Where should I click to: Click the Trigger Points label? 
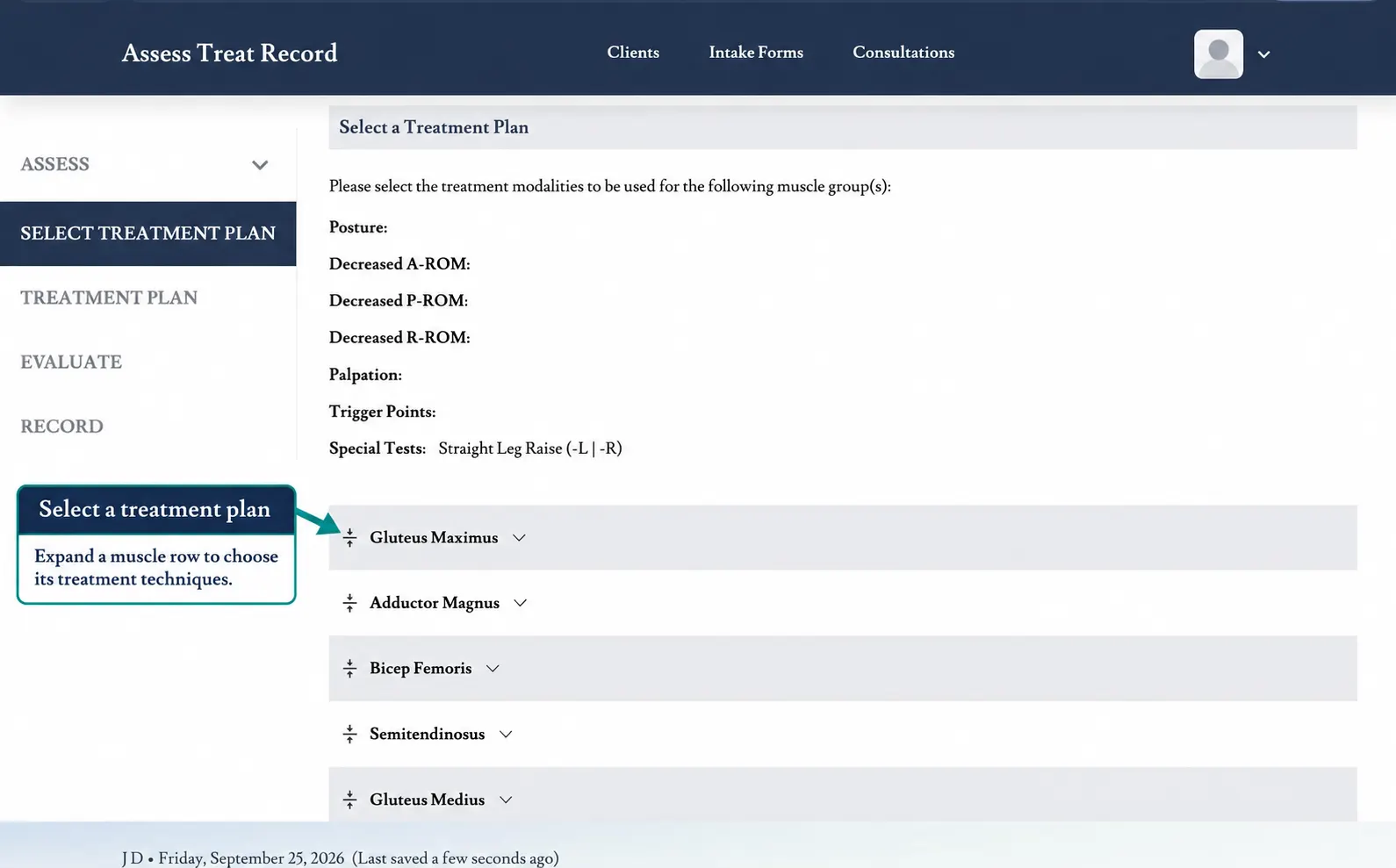[382, 412]
